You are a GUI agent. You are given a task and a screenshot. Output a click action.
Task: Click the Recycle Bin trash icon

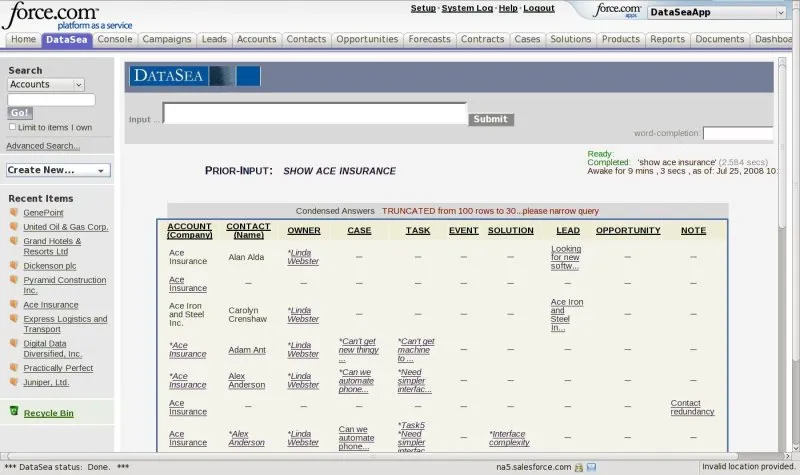click(x=14, y=411)
